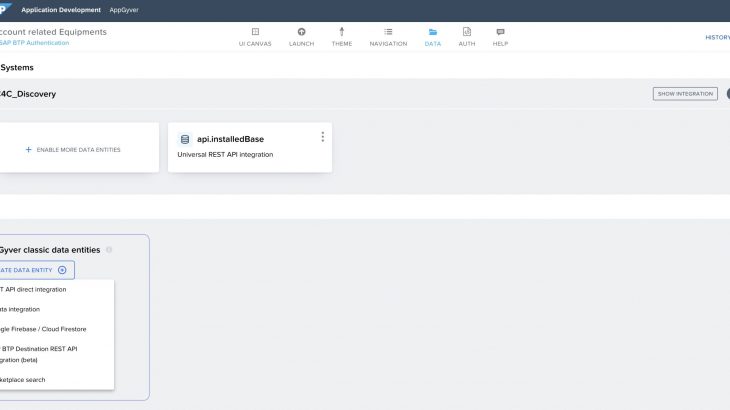This screenshot has height=410, width=730.
Task: Click Universal REST API integration text
Action: (225, 155)
